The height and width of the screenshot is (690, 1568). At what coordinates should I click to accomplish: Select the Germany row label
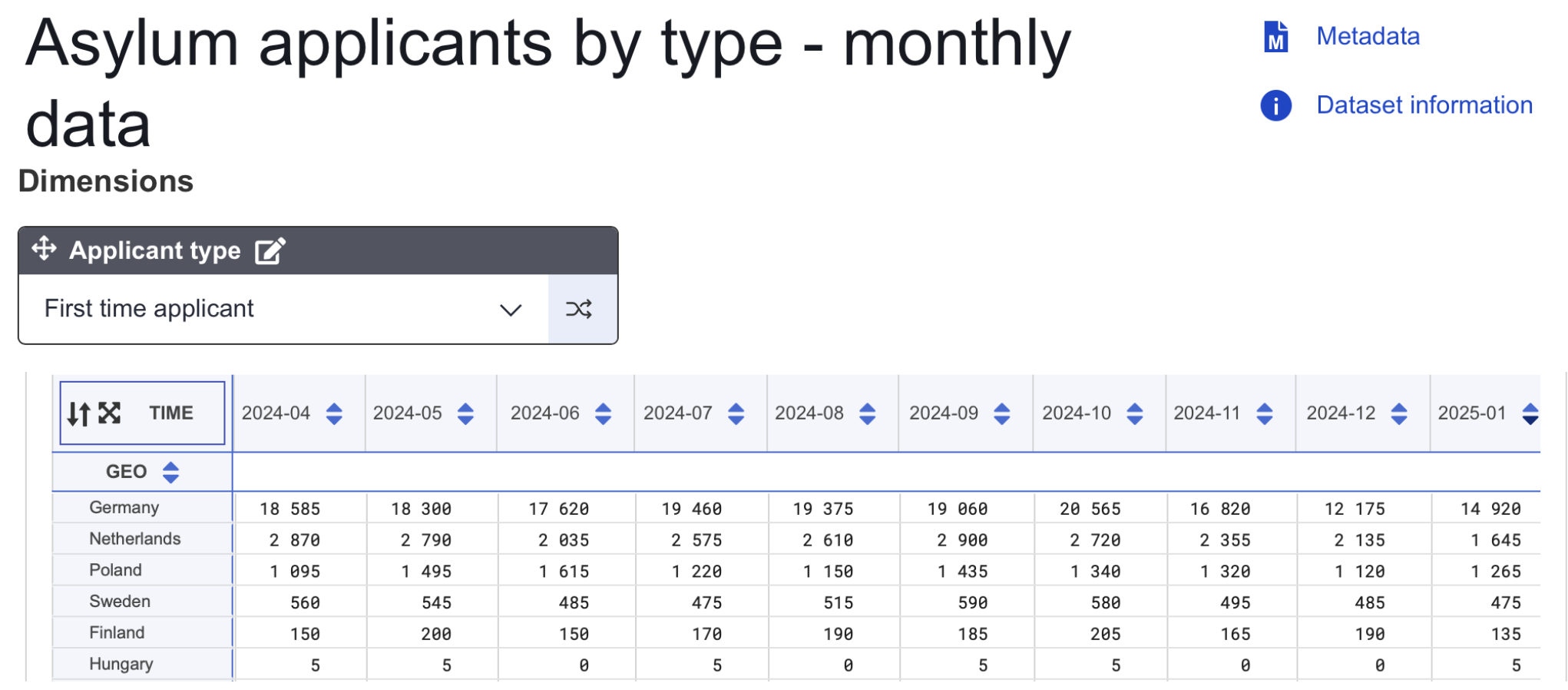(124, 507)
